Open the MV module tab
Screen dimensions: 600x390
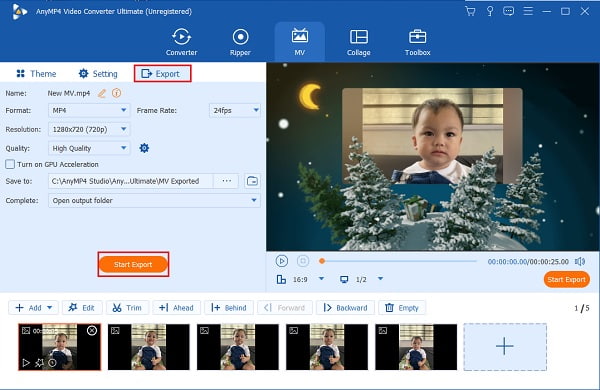[300, 42]
